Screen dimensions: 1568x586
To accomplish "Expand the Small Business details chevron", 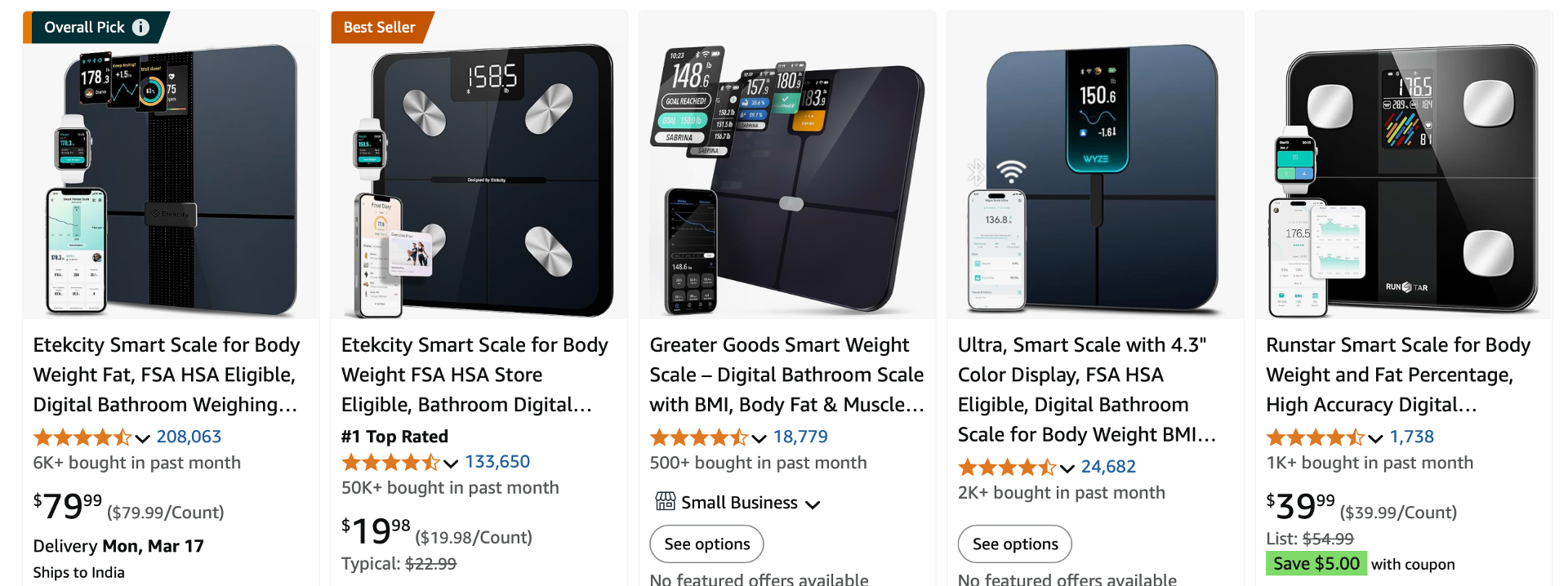I will pyautogui.click(x=813, y=504).
